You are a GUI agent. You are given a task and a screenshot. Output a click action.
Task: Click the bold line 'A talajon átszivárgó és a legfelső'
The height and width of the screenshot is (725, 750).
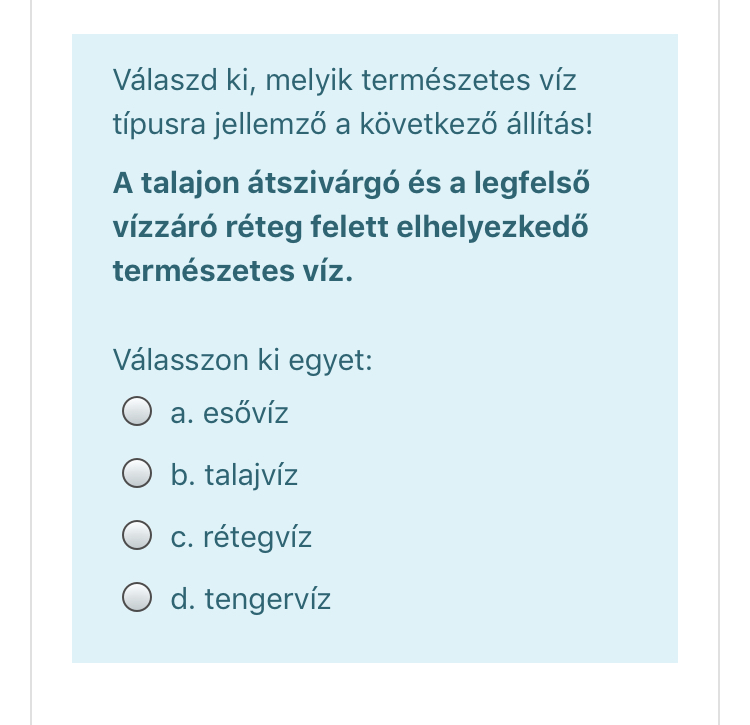pos(352,183)
